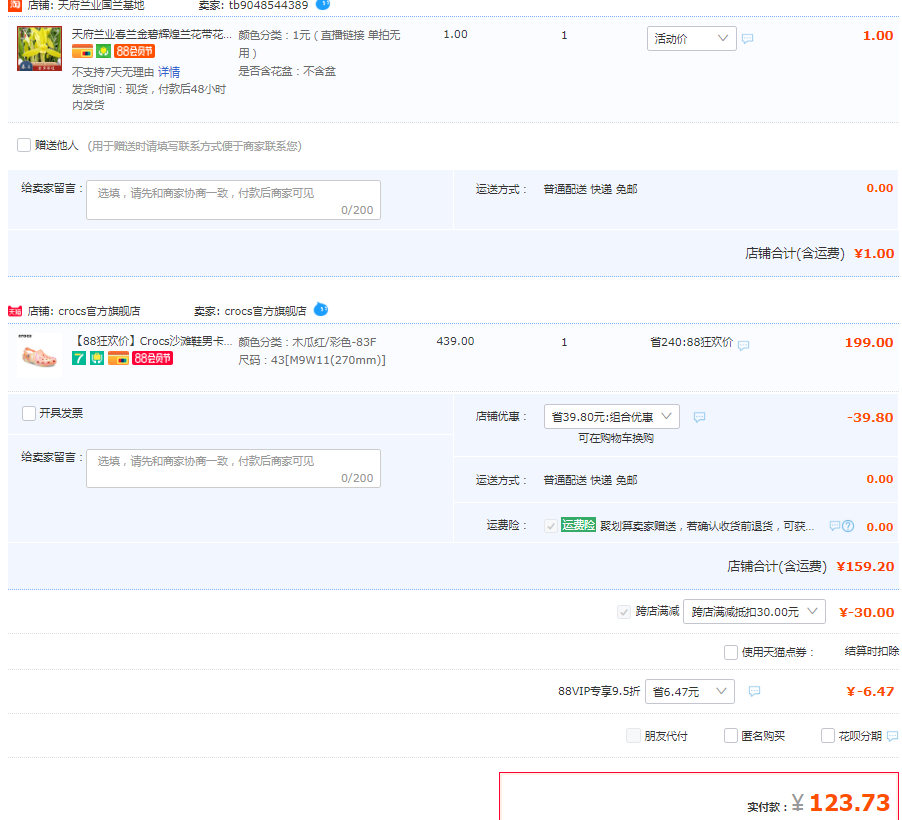Click the crocs官方旗舰店 seller name
Image resolution: width=902 pixels, height=820 pixels.
tap(265, 311)
